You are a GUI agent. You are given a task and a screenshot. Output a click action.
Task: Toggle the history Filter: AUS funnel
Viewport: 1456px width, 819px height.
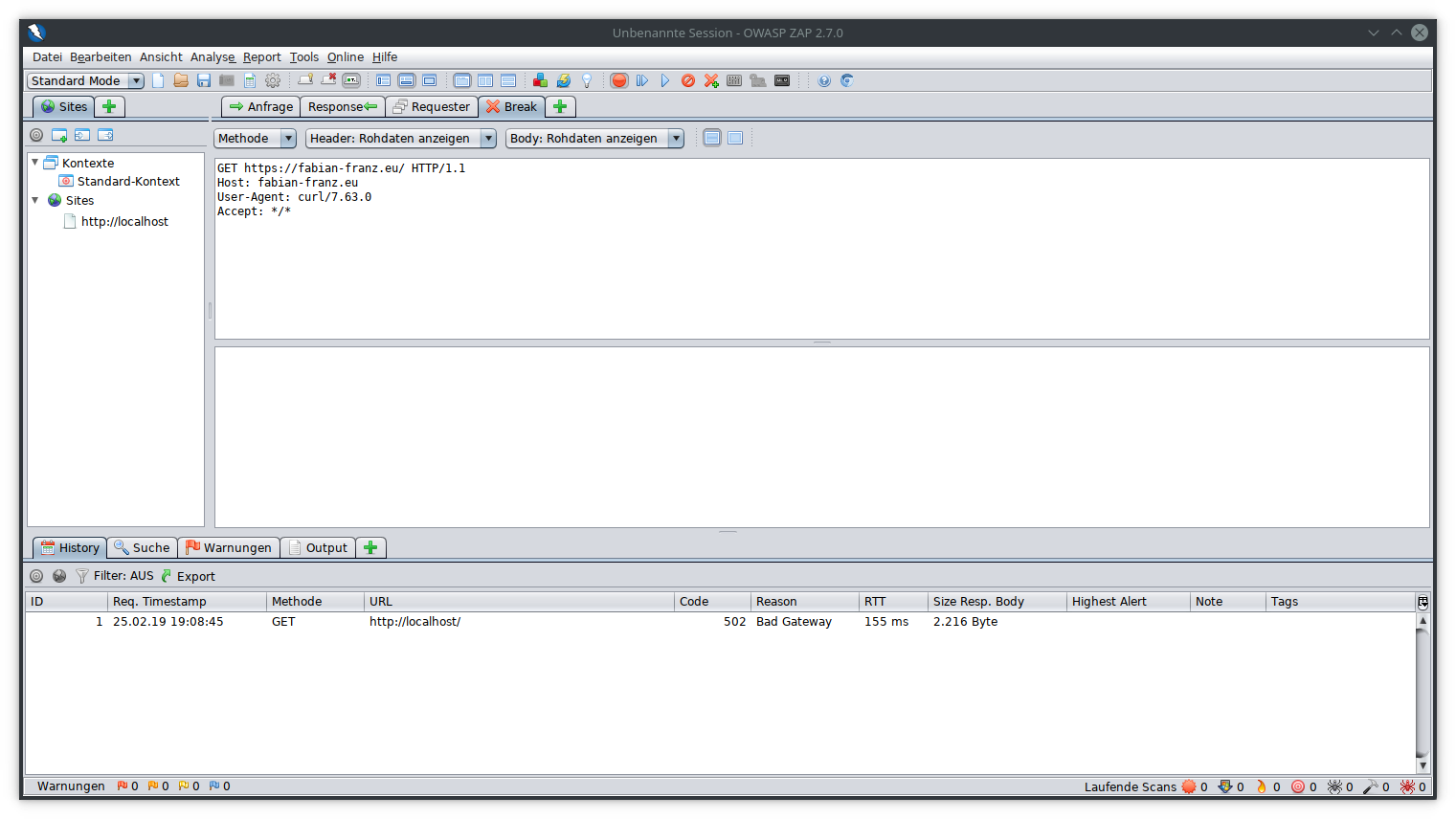(x=82, y=576)
